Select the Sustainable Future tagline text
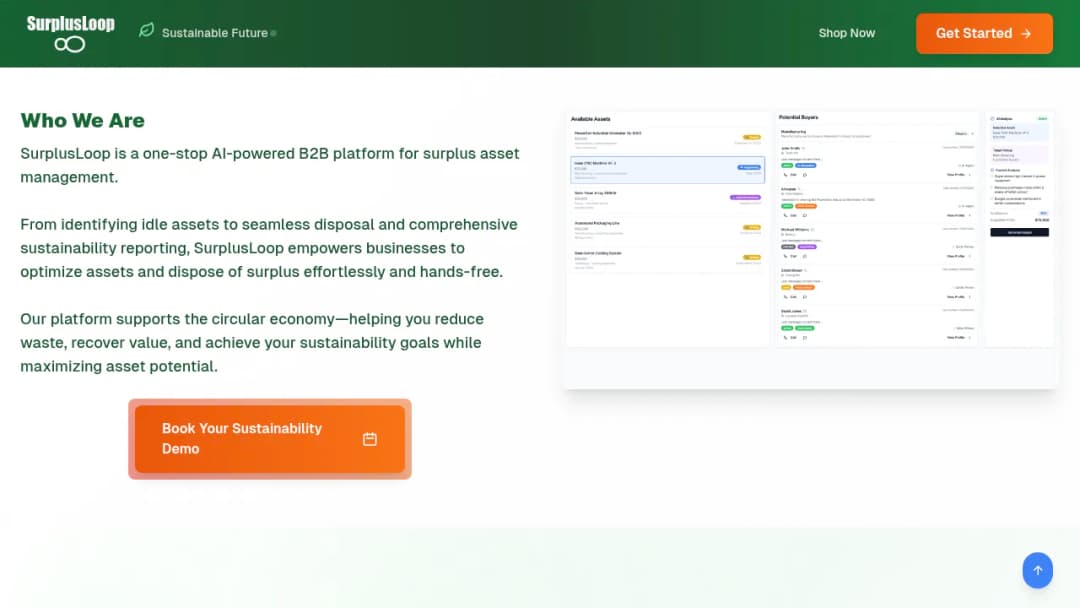 click(215, 33)
